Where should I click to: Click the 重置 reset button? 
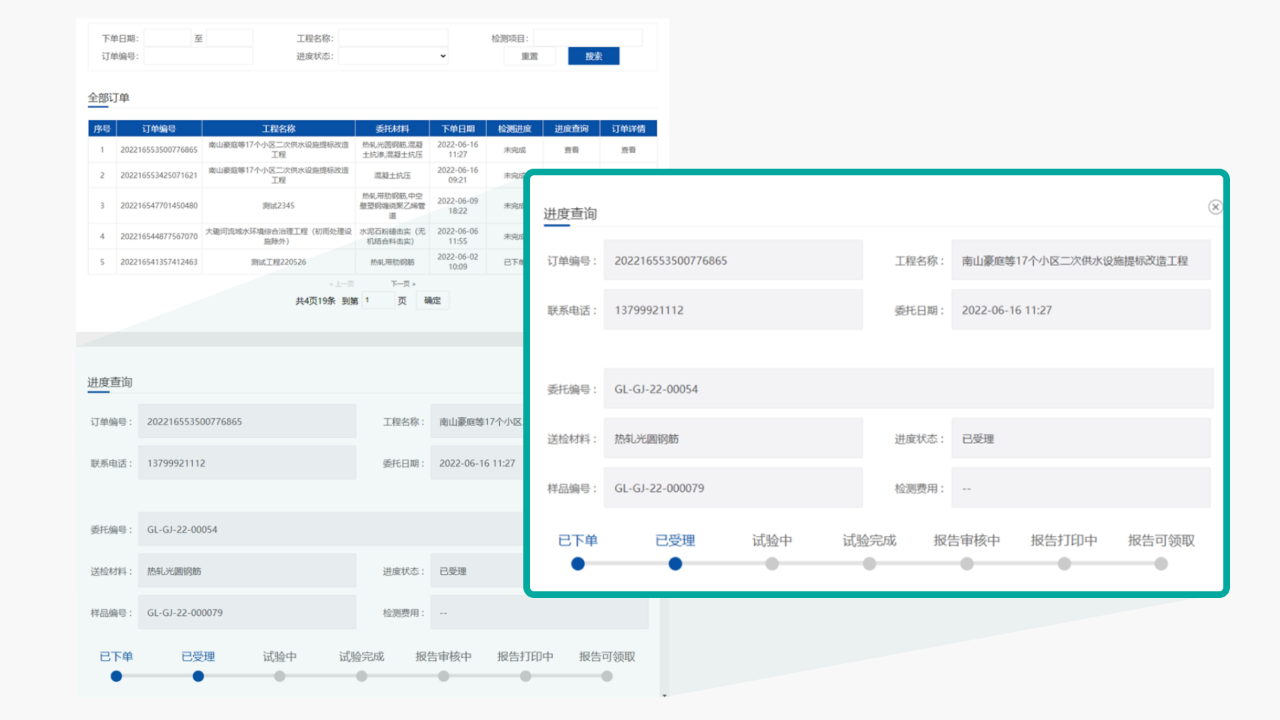click(530, 56)
